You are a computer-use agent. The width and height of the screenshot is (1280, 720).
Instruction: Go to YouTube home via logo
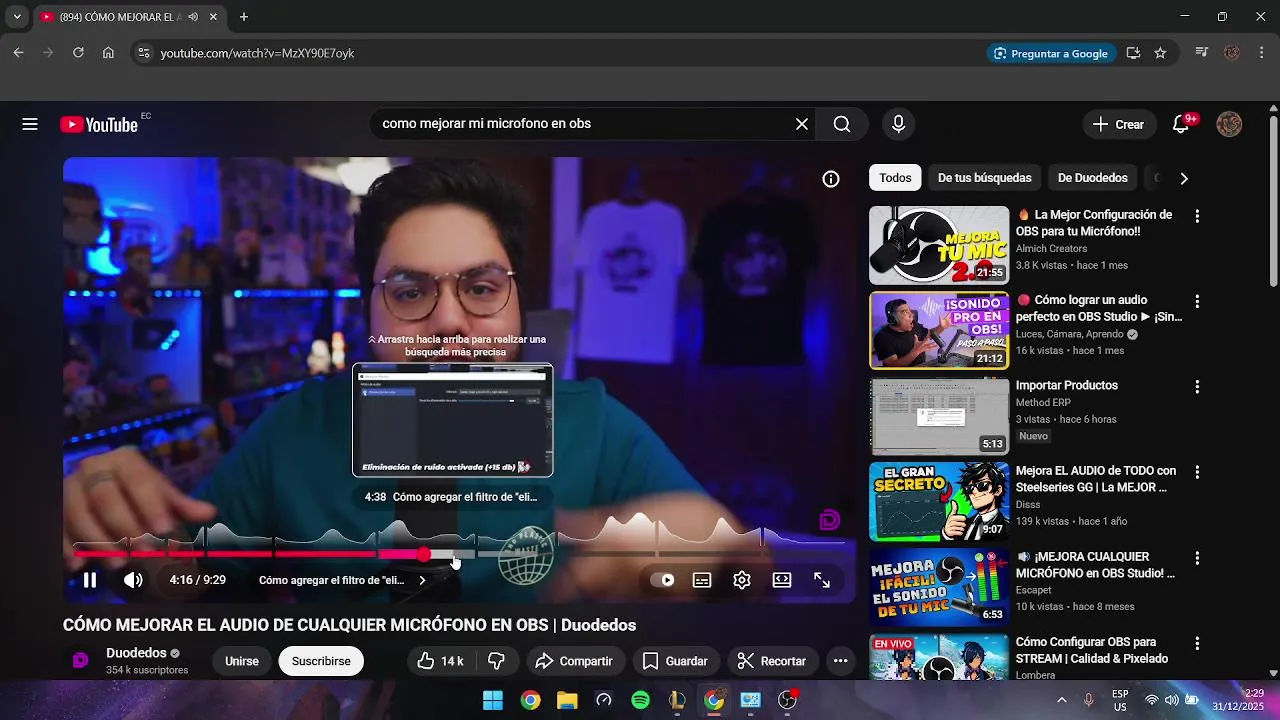pyautogui.click(x=99, y=124)
